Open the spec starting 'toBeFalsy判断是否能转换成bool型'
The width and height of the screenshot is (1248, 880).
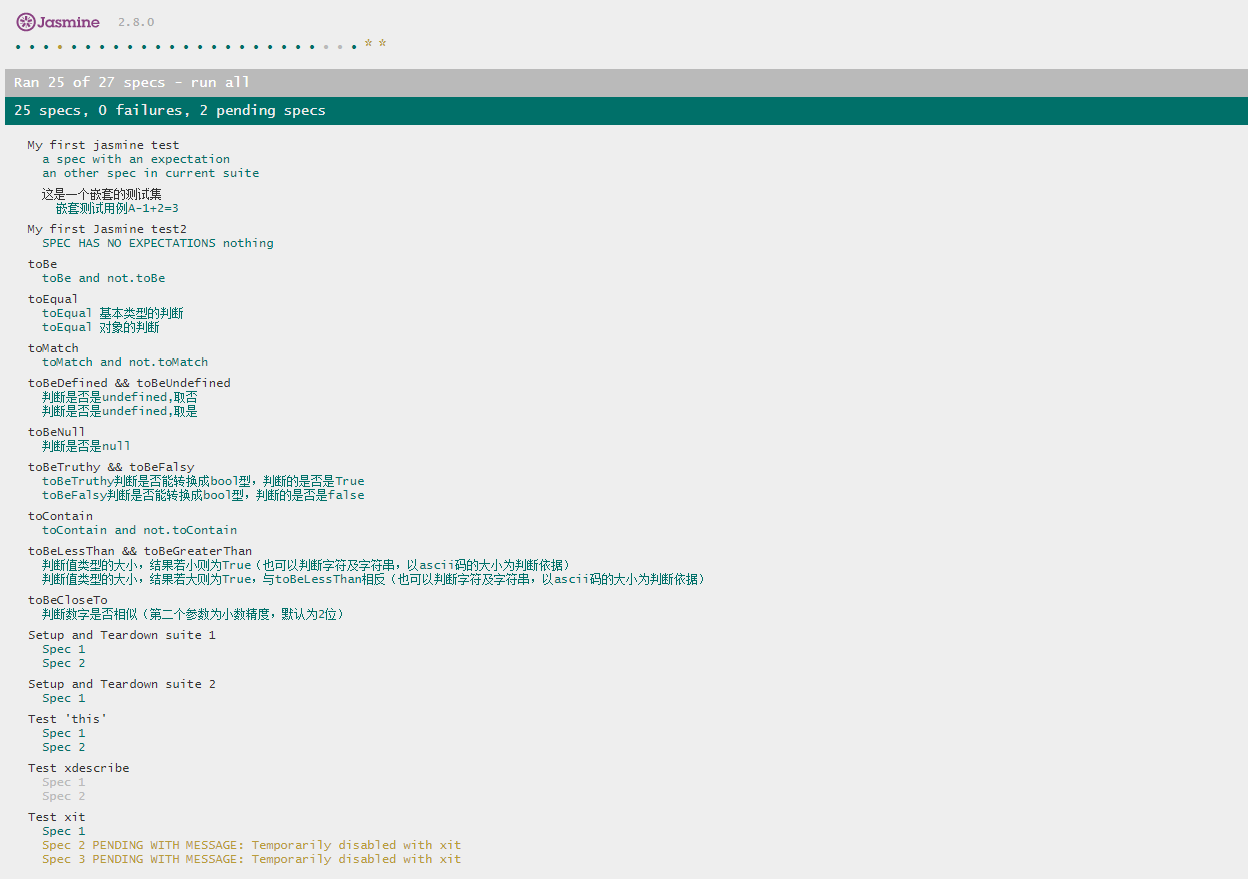click(203, 495)
